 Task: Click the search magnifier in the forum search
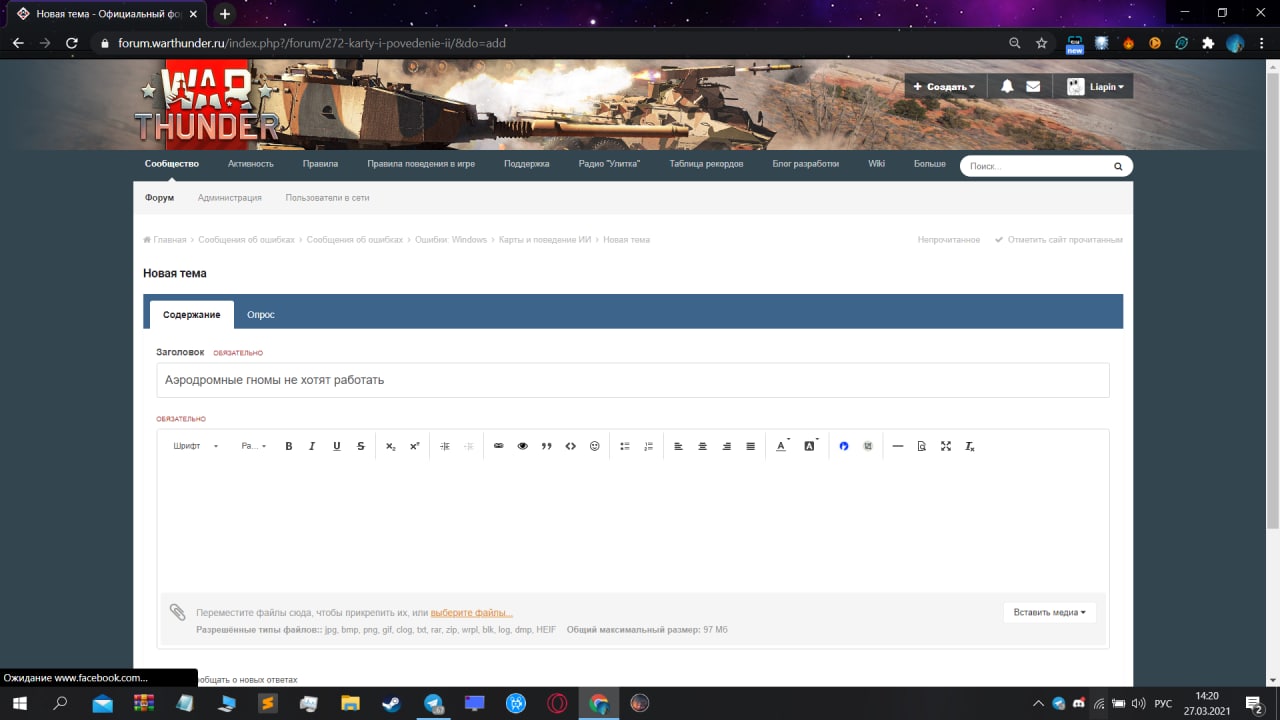pyautogui.click(x=1118, y=166)
